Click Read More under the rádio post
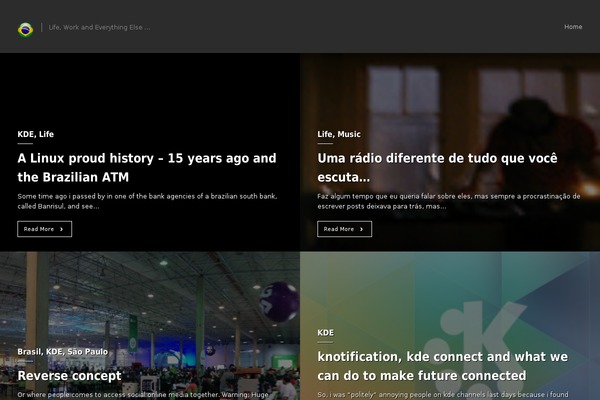Screen dimensions: 600x400 (344, 229)
